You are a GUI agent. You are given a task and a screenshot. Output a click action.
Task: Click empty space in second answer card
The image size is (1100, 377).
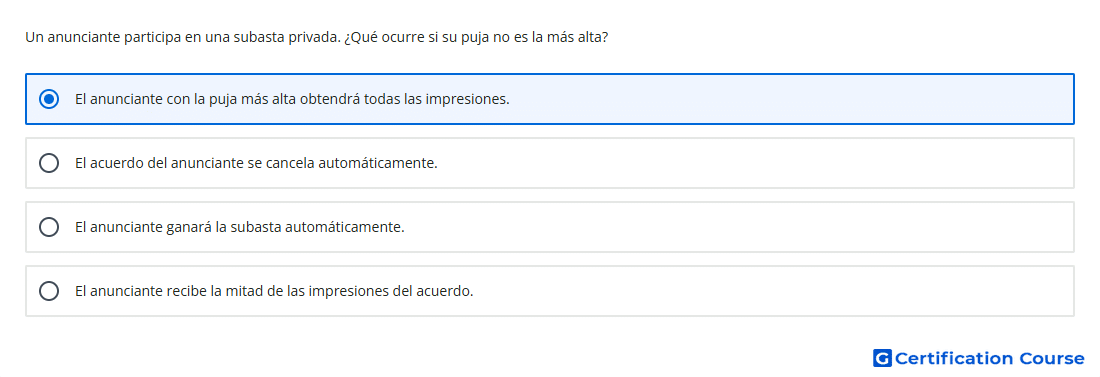758,163
